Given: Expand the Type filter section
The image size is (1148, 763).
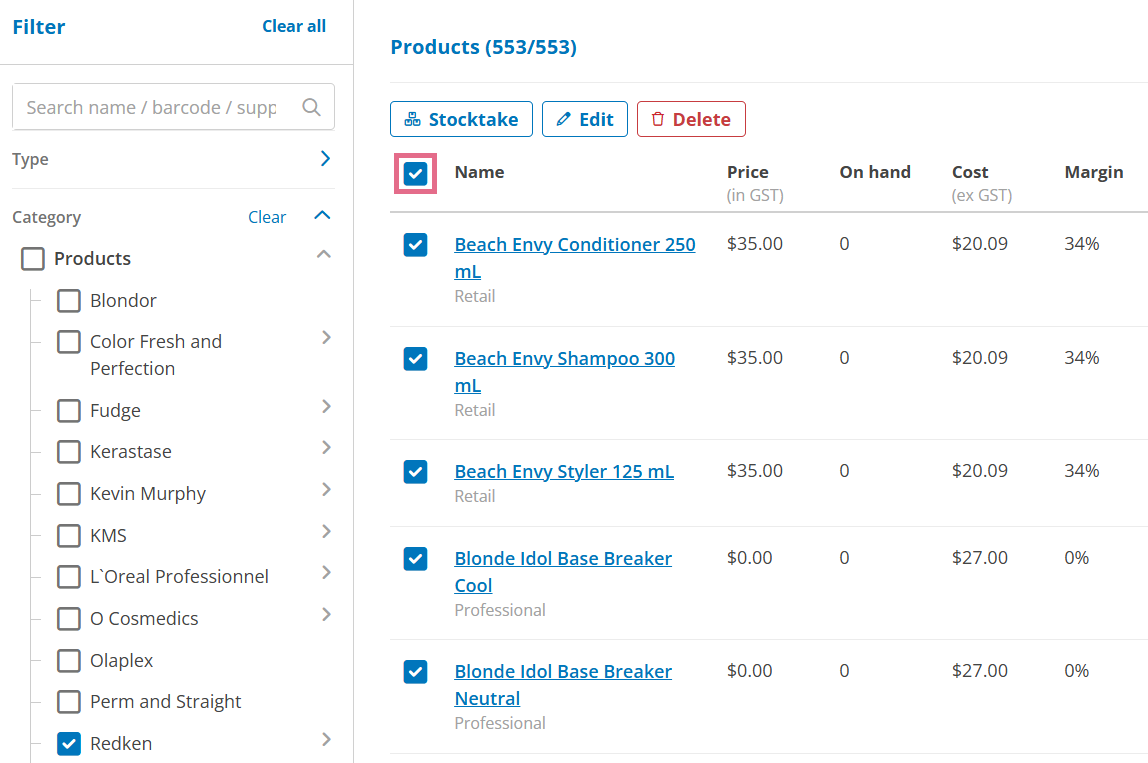Looking at the screenshot, I should click(325, 158).
